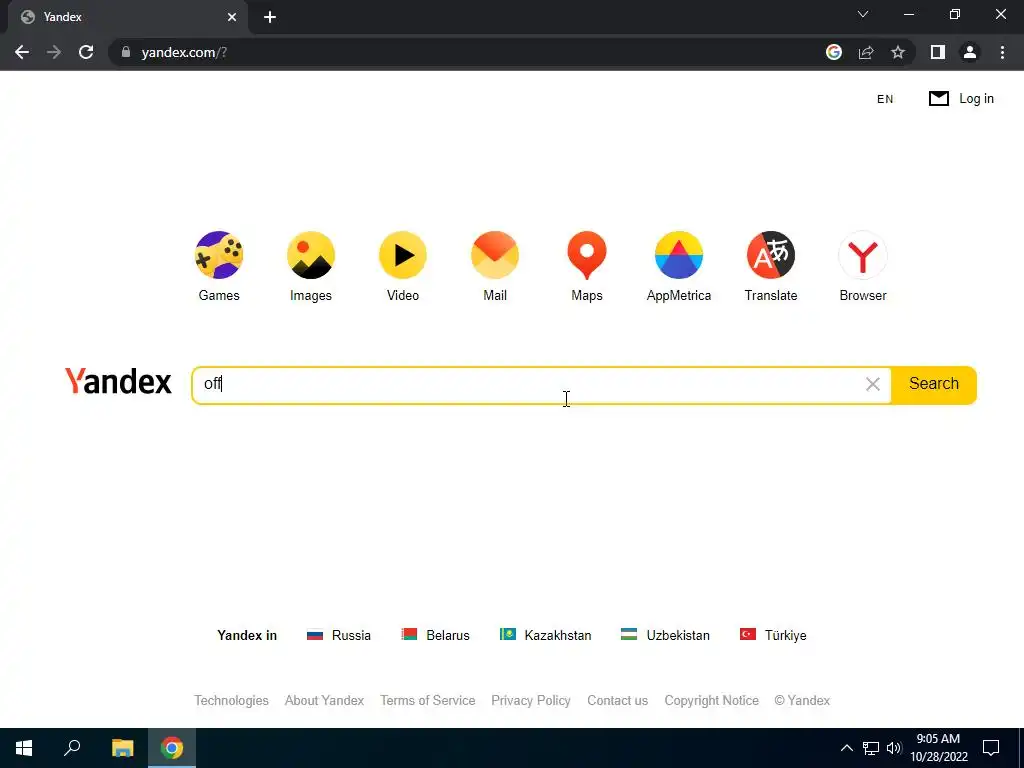
Task: Select the Yandex browser tab
Action: pyautogui.click(x=128, y=17)
